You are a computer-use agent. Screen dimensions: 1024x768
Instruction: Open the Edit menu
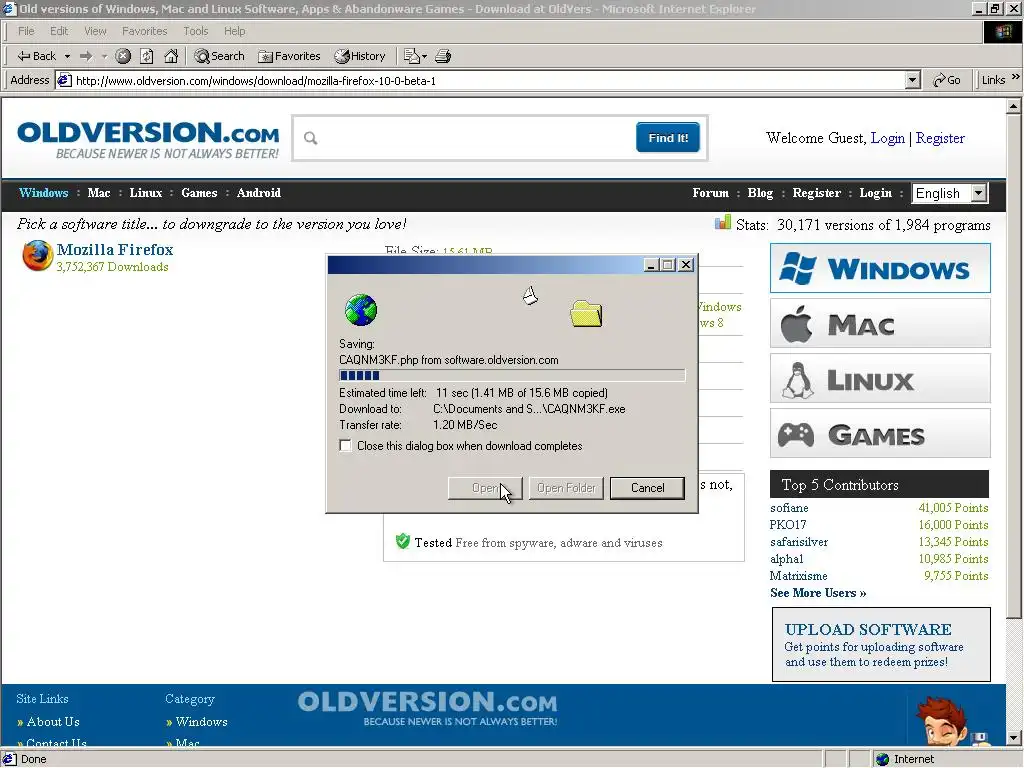coord(59,31)
